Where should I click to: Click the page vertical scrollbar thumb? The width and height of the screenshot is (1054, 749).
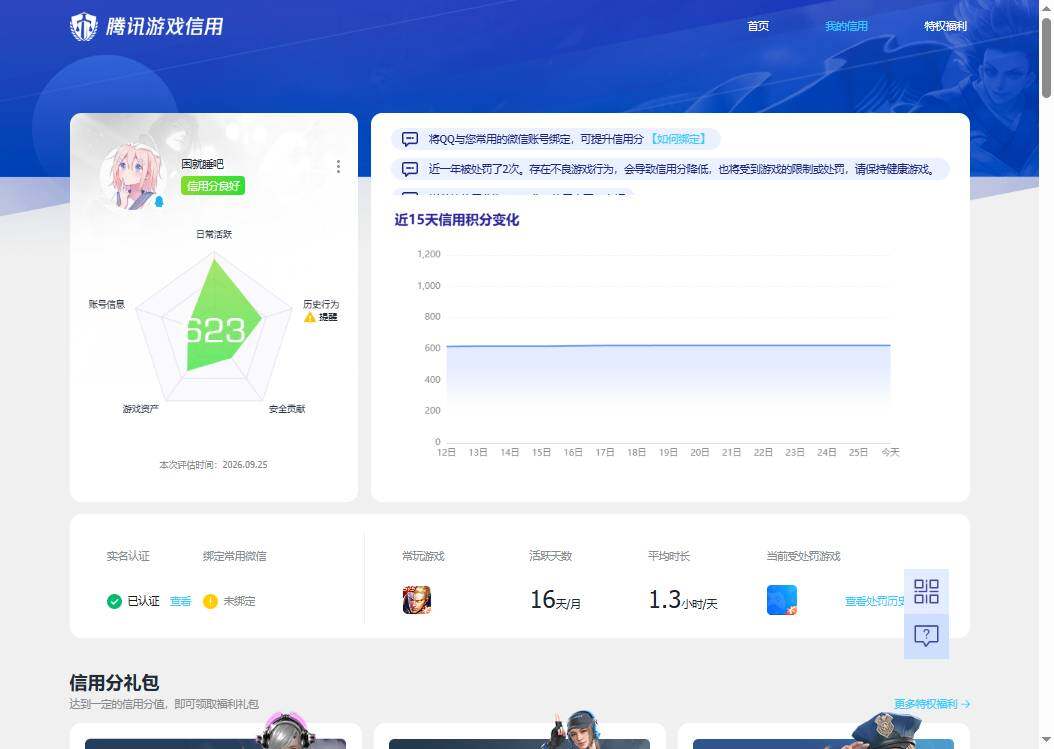[x=1047, y=58]
